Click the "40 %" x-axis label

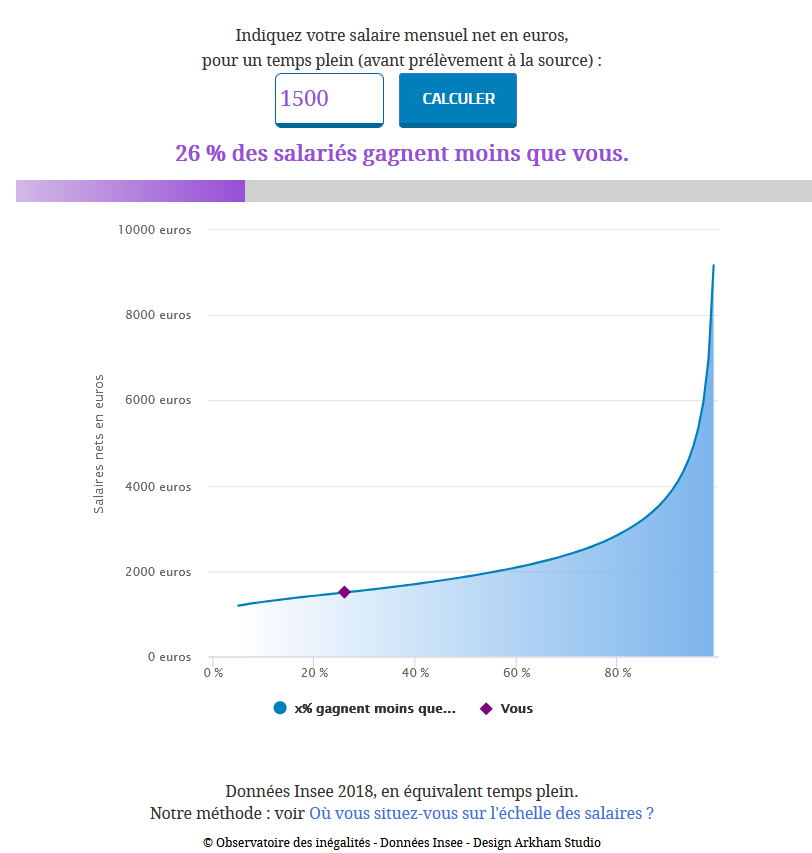pos(416,673)
